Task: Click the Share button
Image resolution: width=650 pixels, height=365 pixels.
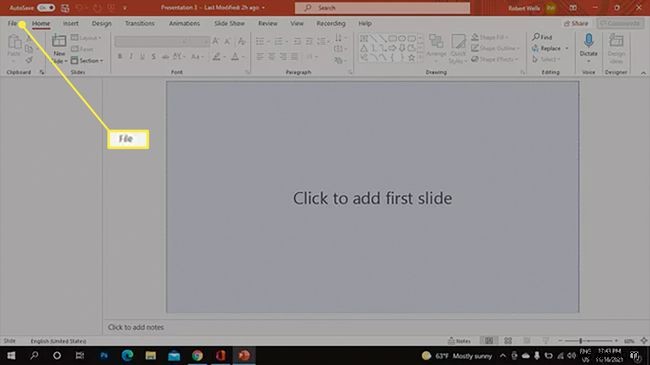Action: tap(576, 24)
